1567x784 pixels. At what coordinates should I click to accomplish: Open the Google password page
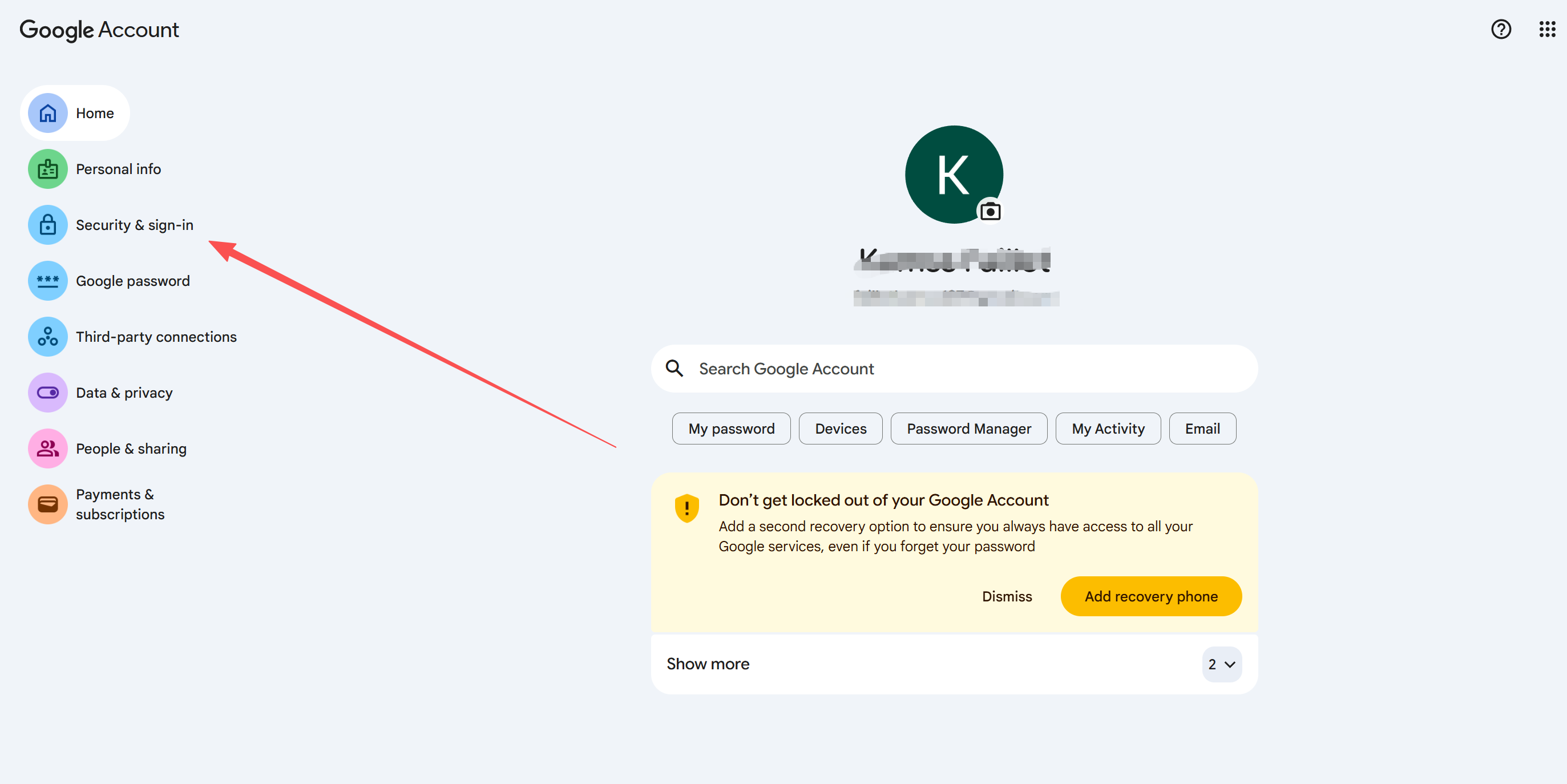[x=132, y=281]
